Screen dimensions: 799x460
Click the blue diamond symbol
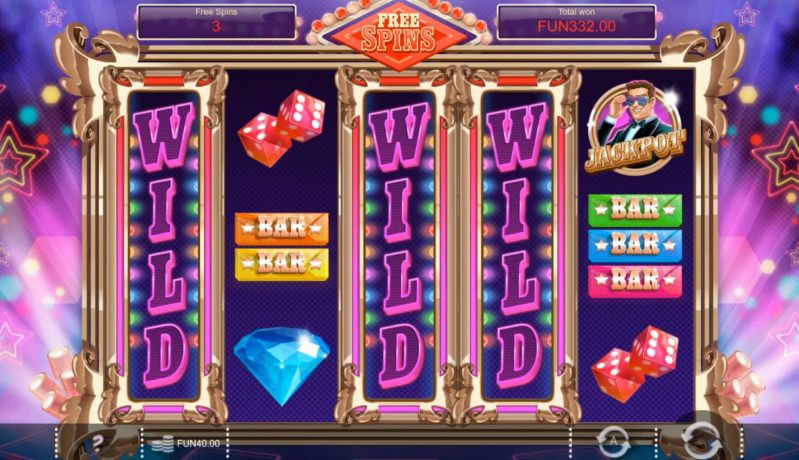coord(282,365)
